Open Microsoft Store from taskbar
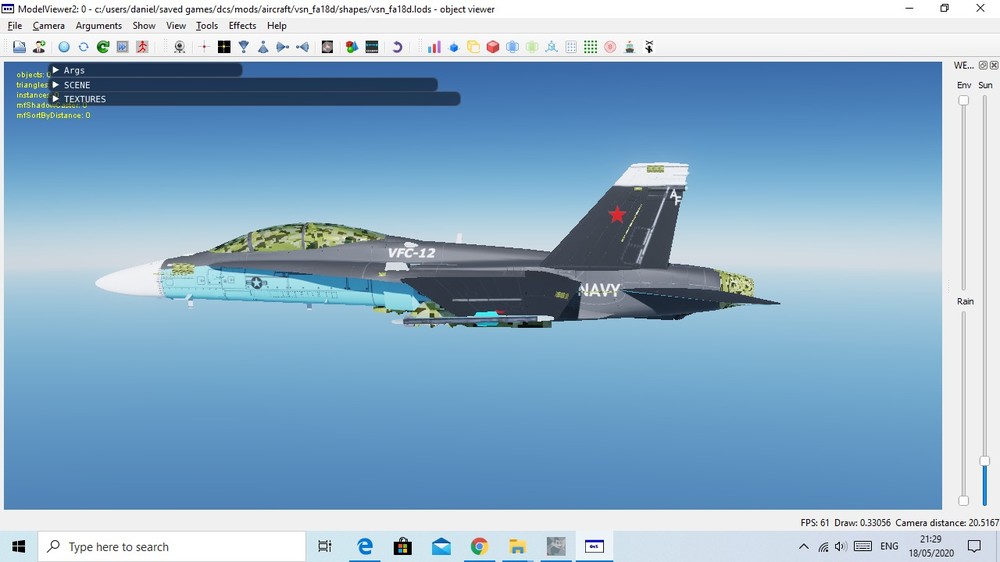 [x=402, y=546]
